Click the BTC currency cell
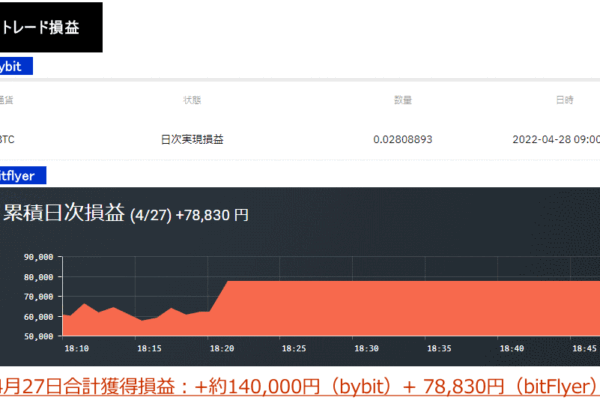This screenshot has width=600, height=400. (8, 139)
